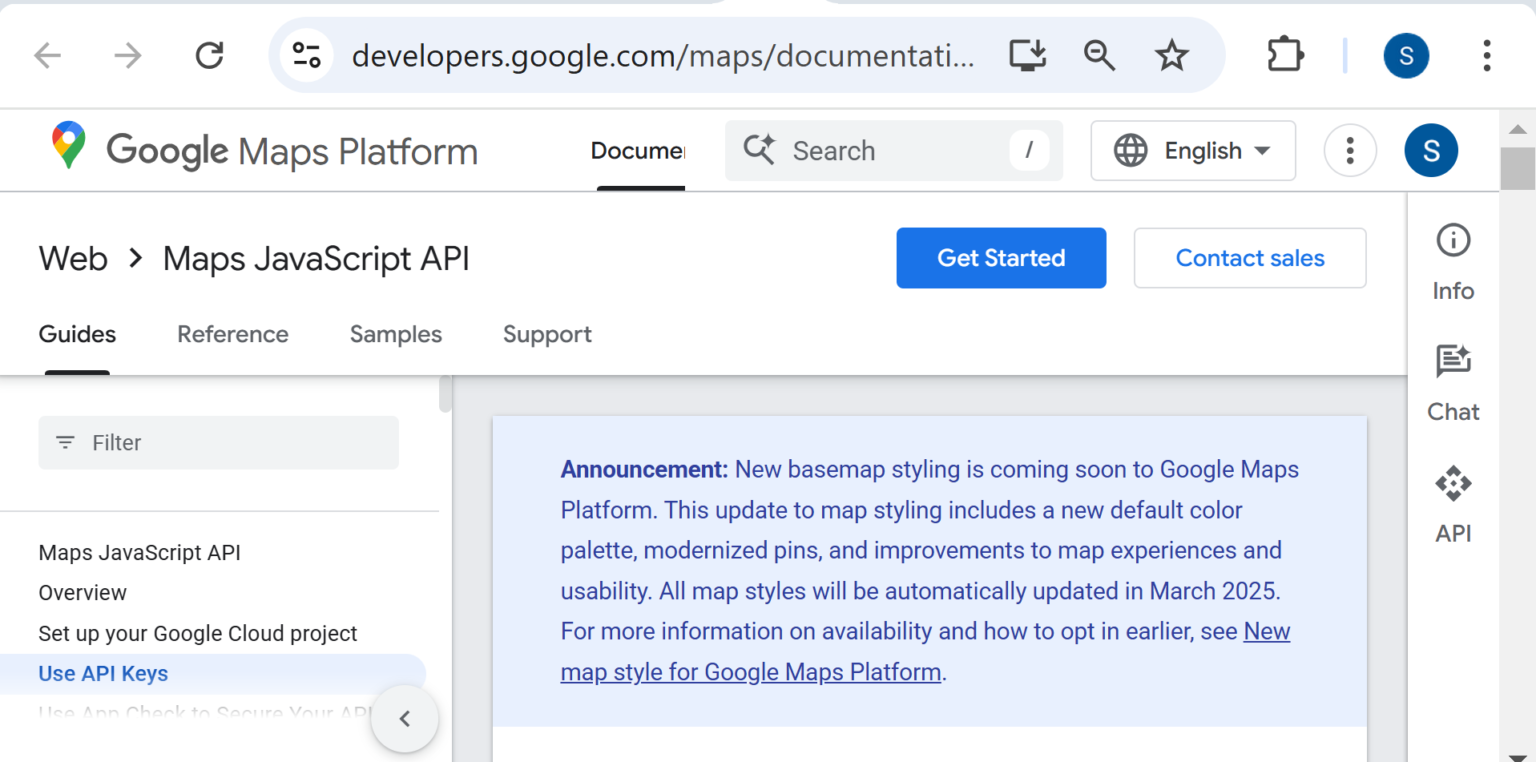Click the filter icon in the Filter box
The width and height of the screenshot is (1536, 762).
pos(66,442)
